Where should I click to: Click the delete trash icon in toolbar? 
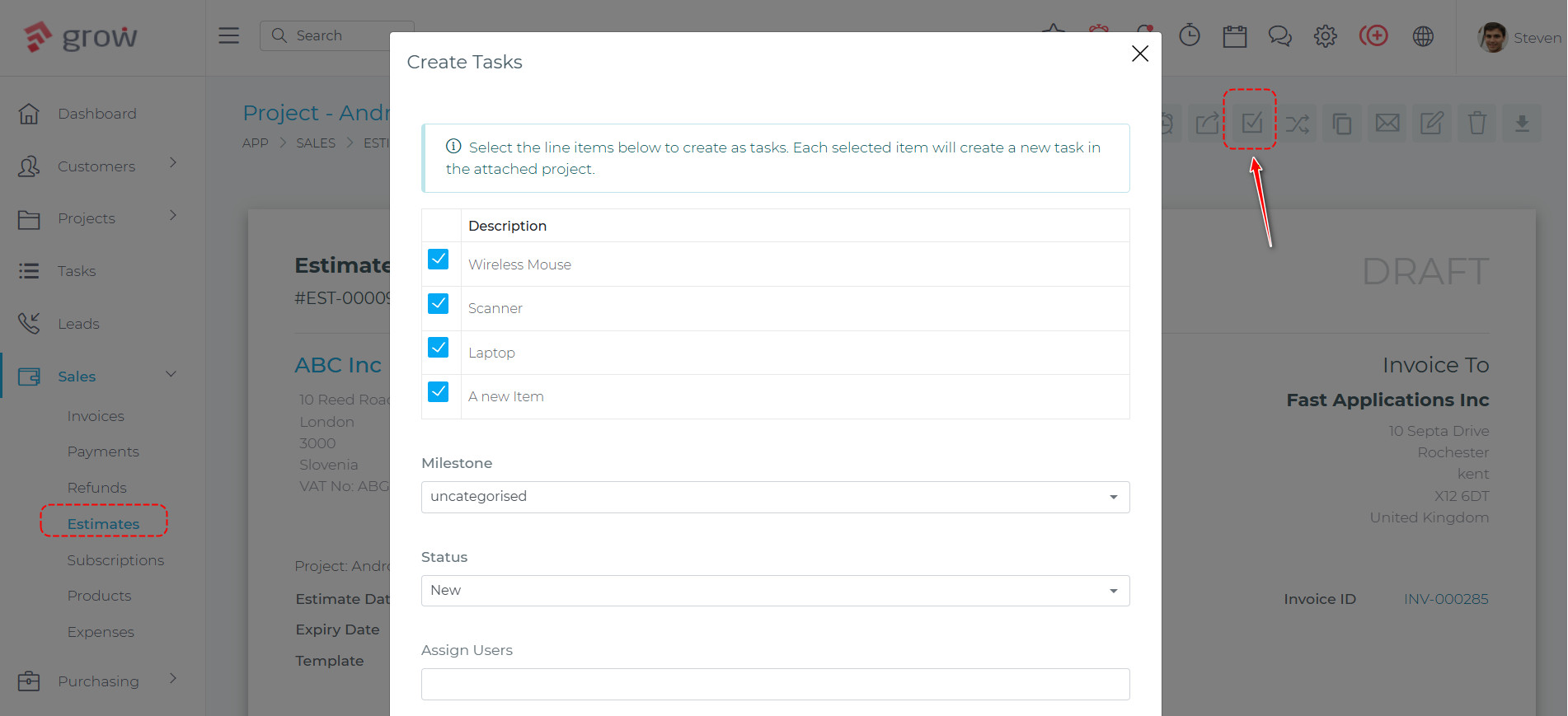tap(1477, 124)
